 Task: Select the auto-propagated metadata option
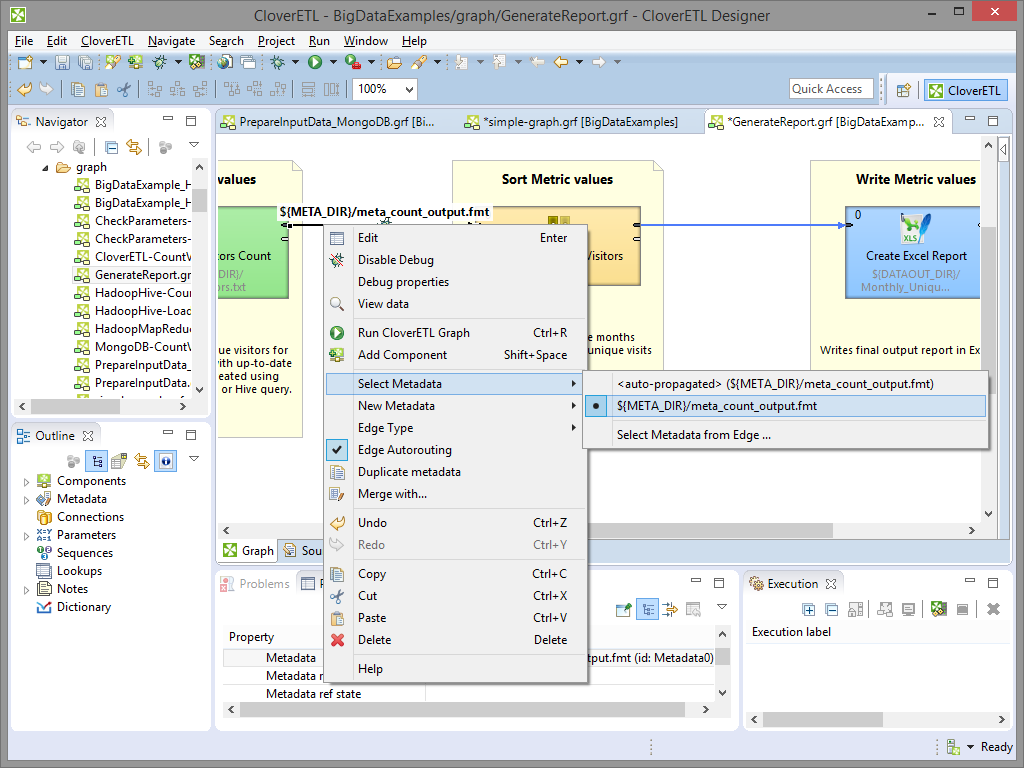[x=775, y=384]
